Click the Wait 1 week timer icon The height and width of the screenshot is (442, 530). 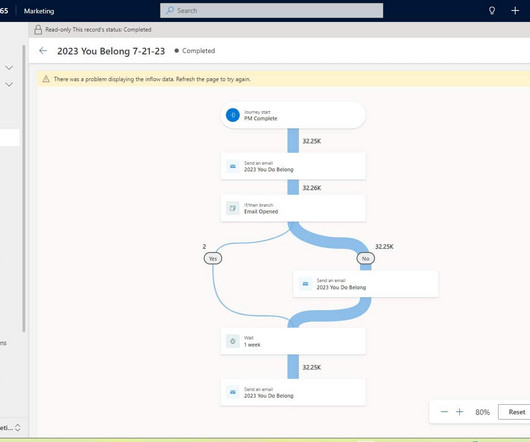click(x=233, y=341)
